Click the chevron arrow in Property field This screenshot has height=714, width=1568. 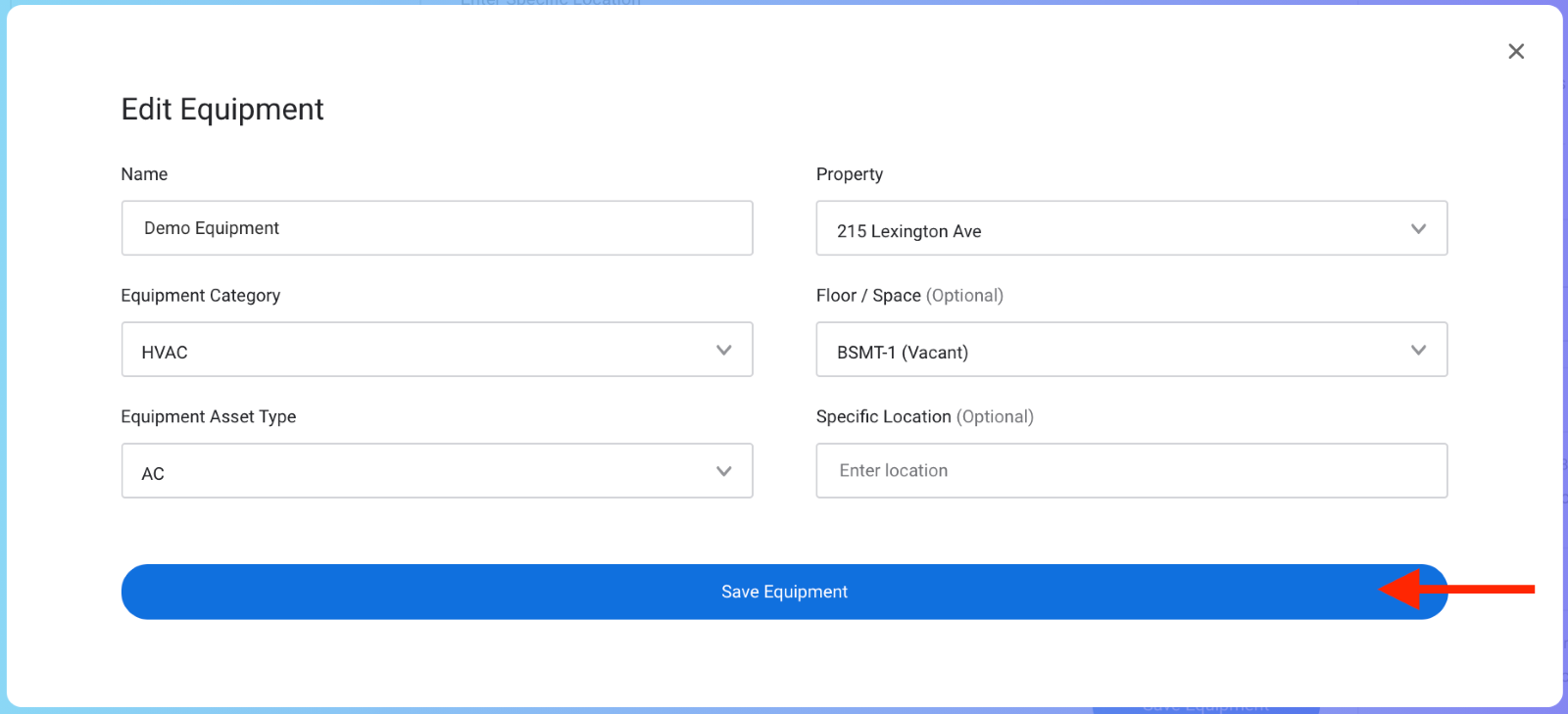[x=1418, y=229]
